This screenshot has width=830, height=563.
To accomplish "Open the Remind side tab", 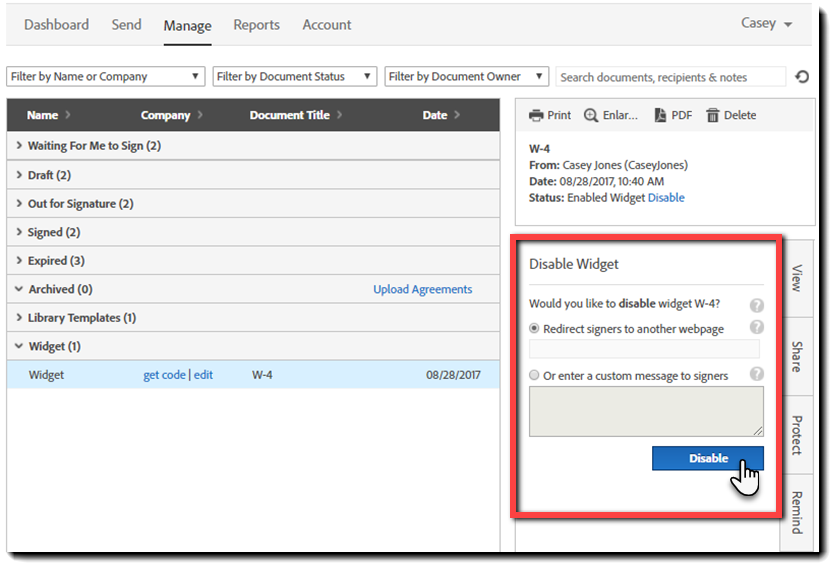I will [796, 512].
